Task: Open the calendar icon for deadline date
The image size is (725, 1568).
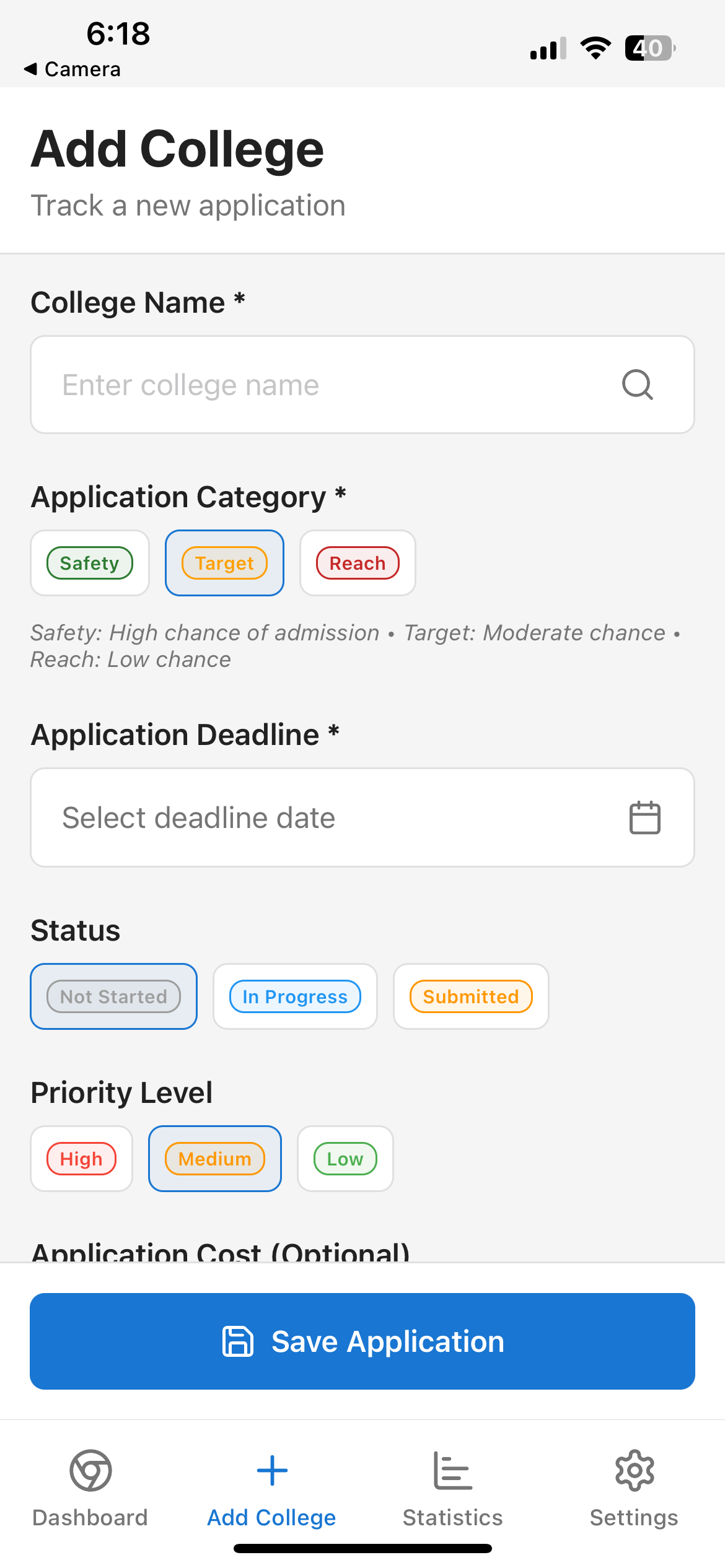Action: click(645, 817)
